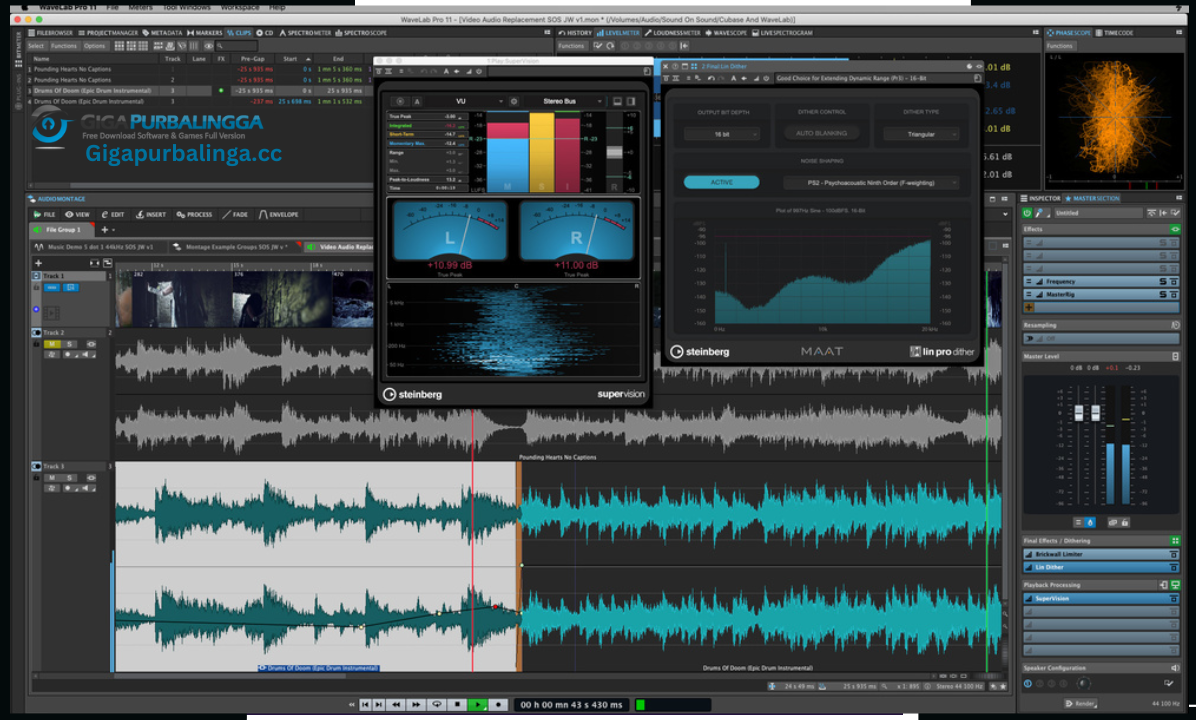Open the noise shaping PS2 Psychoacoustic dropdown
Image resolution: width=1200 pixels, height=720 pixels.
tap(870, 182)
